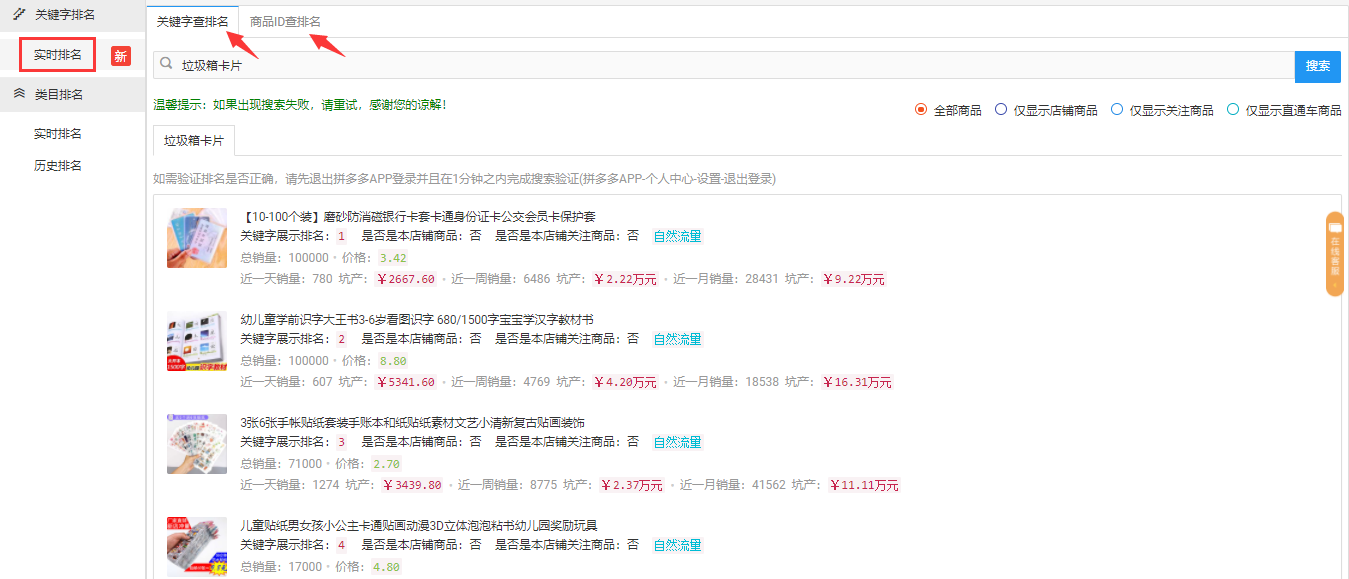1349x579 pixels.
Task: Click the magnifier icon in search box
Action: [x=166, y=64]
